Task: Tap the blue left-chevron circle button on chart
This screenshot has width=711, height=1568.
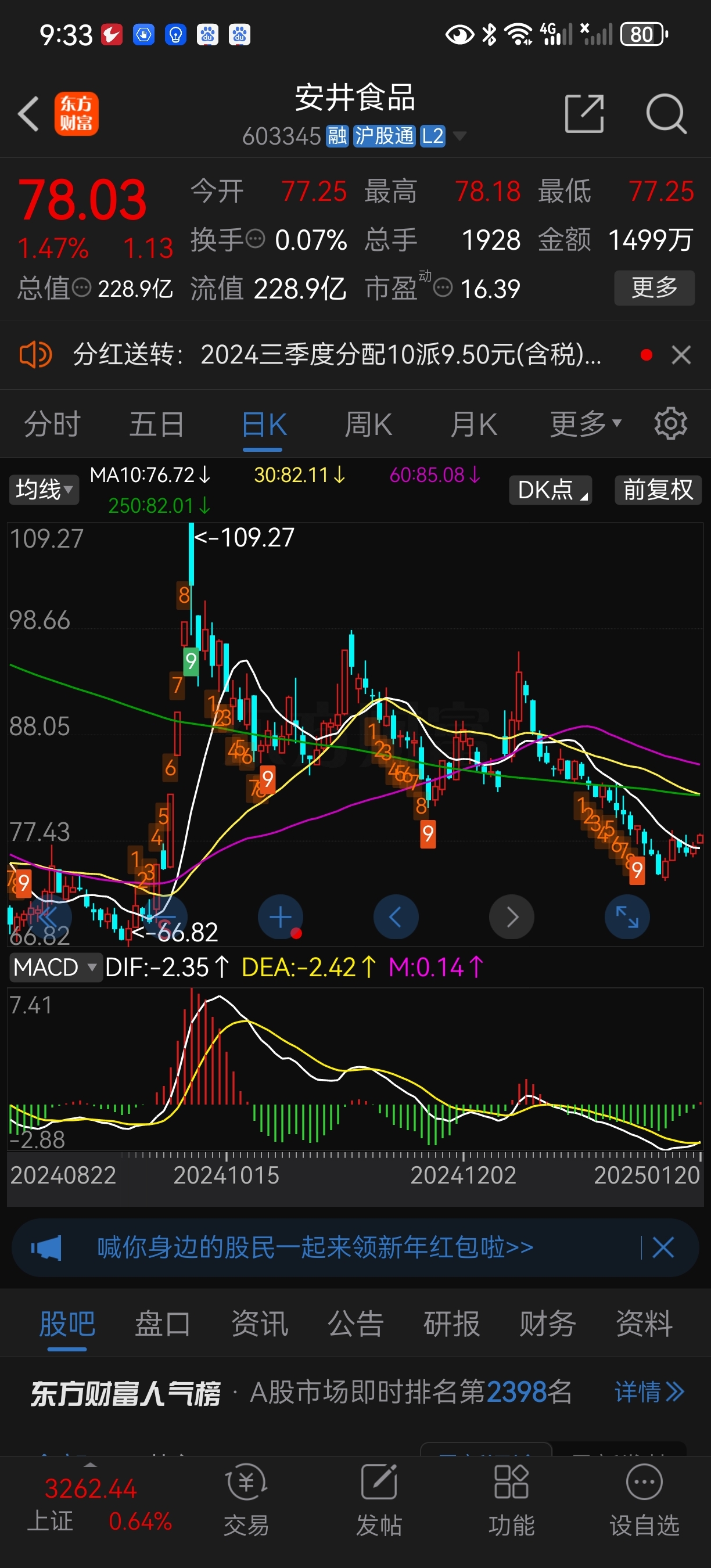Action: point(396,916)
